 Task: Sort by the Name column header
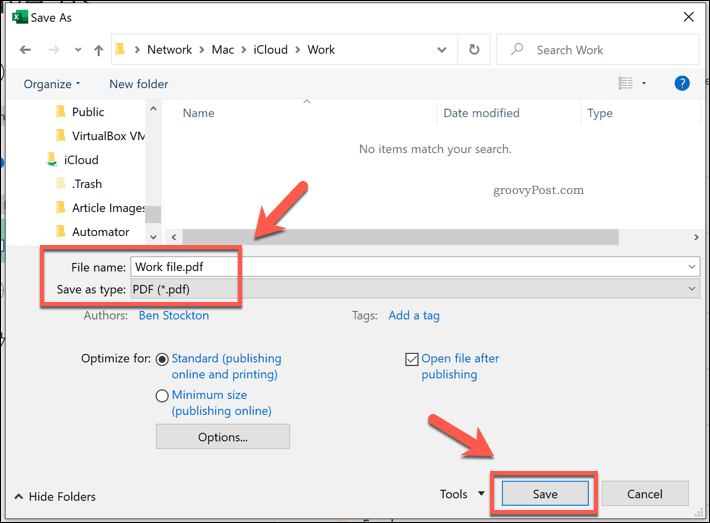point(198,113)
